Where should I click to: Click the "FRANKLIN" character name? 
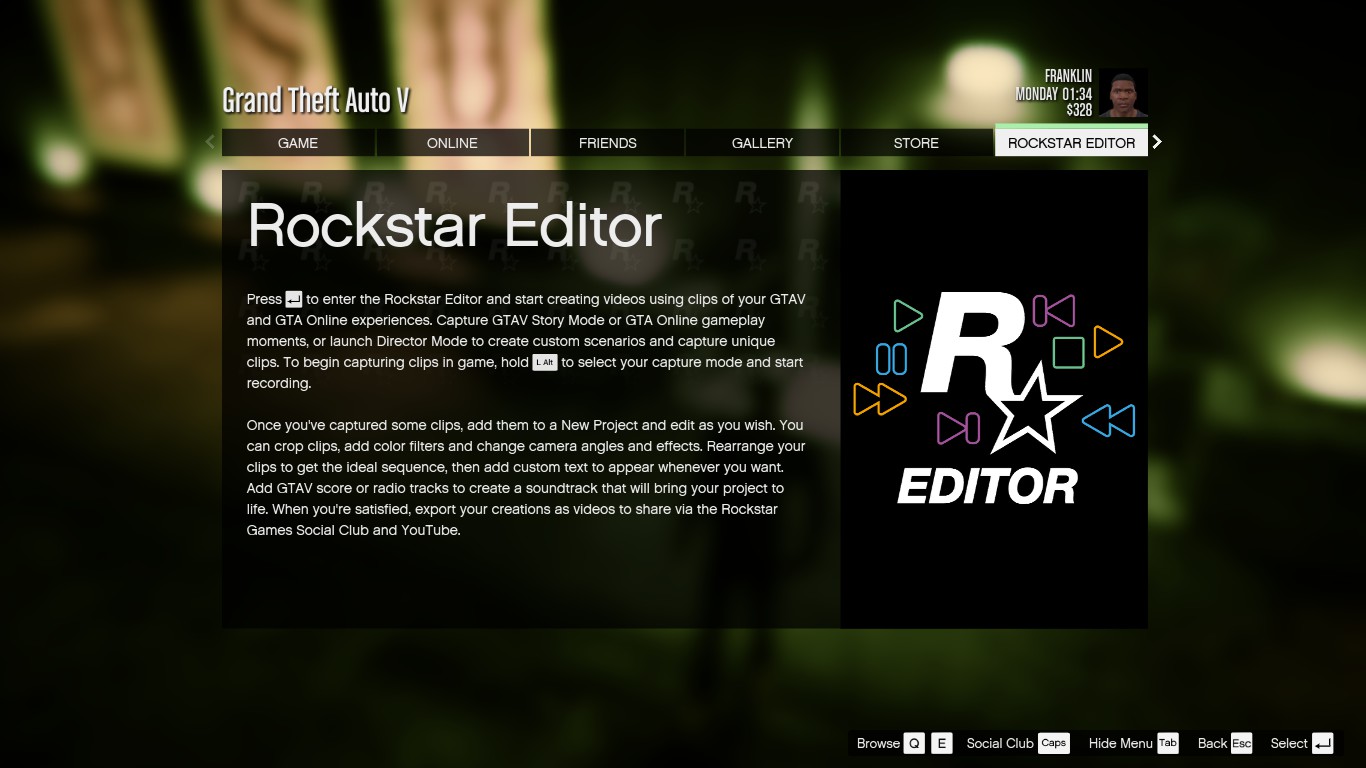point(1068,76)
